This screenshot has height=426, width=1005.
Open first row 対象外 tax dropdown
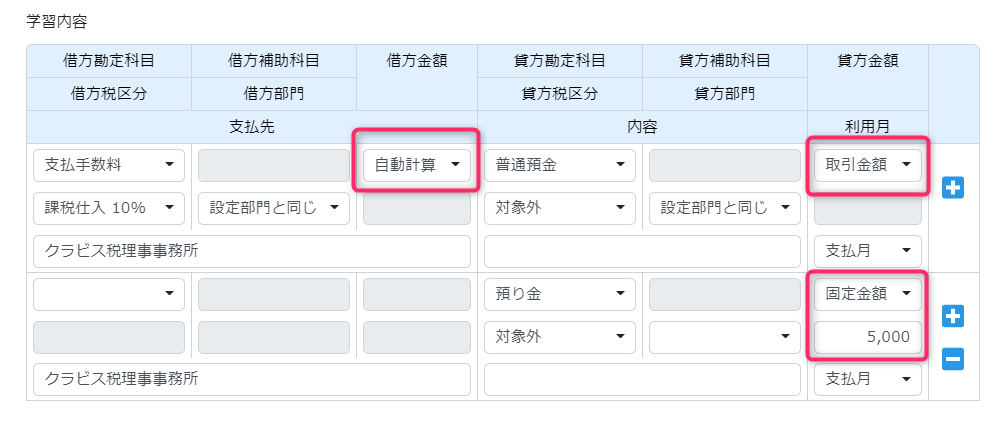[x=560, y=208]
